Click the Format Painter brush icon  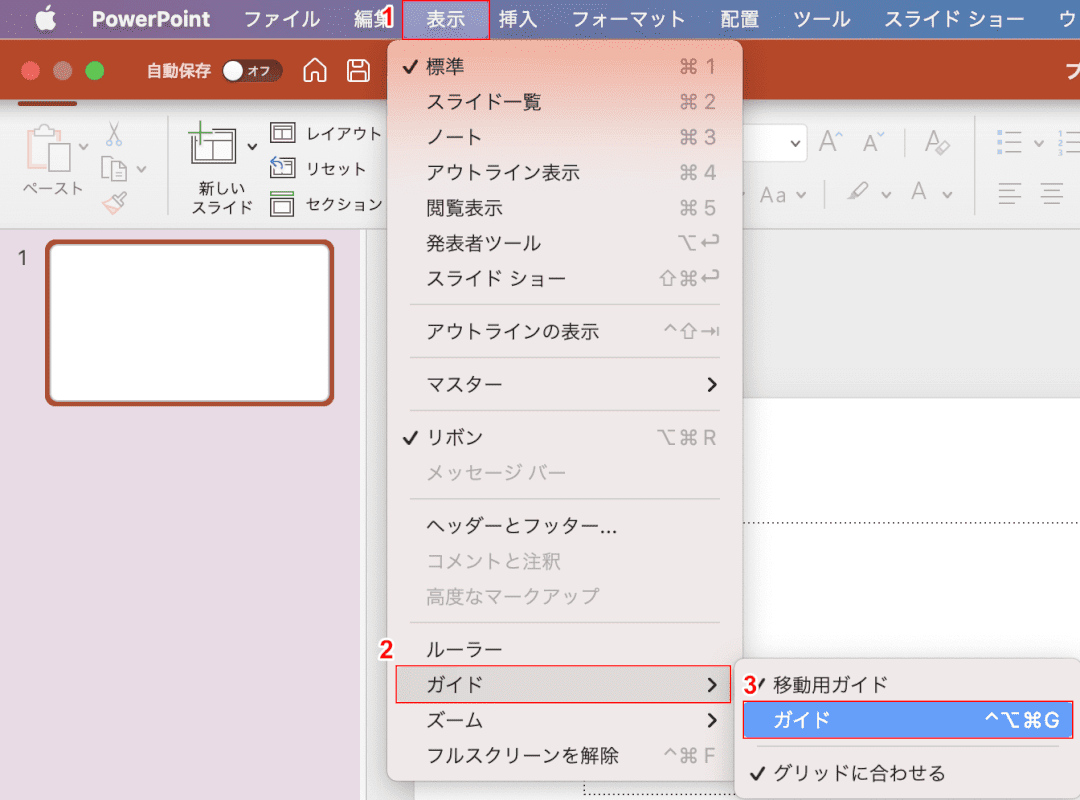click(x=114, y=203)
